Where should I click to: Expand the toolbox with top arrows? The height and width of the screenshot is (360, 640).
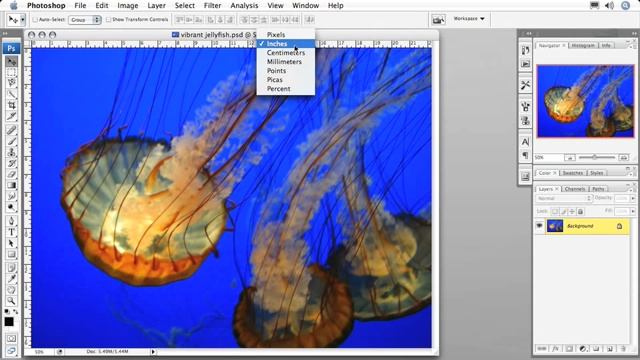6,33
